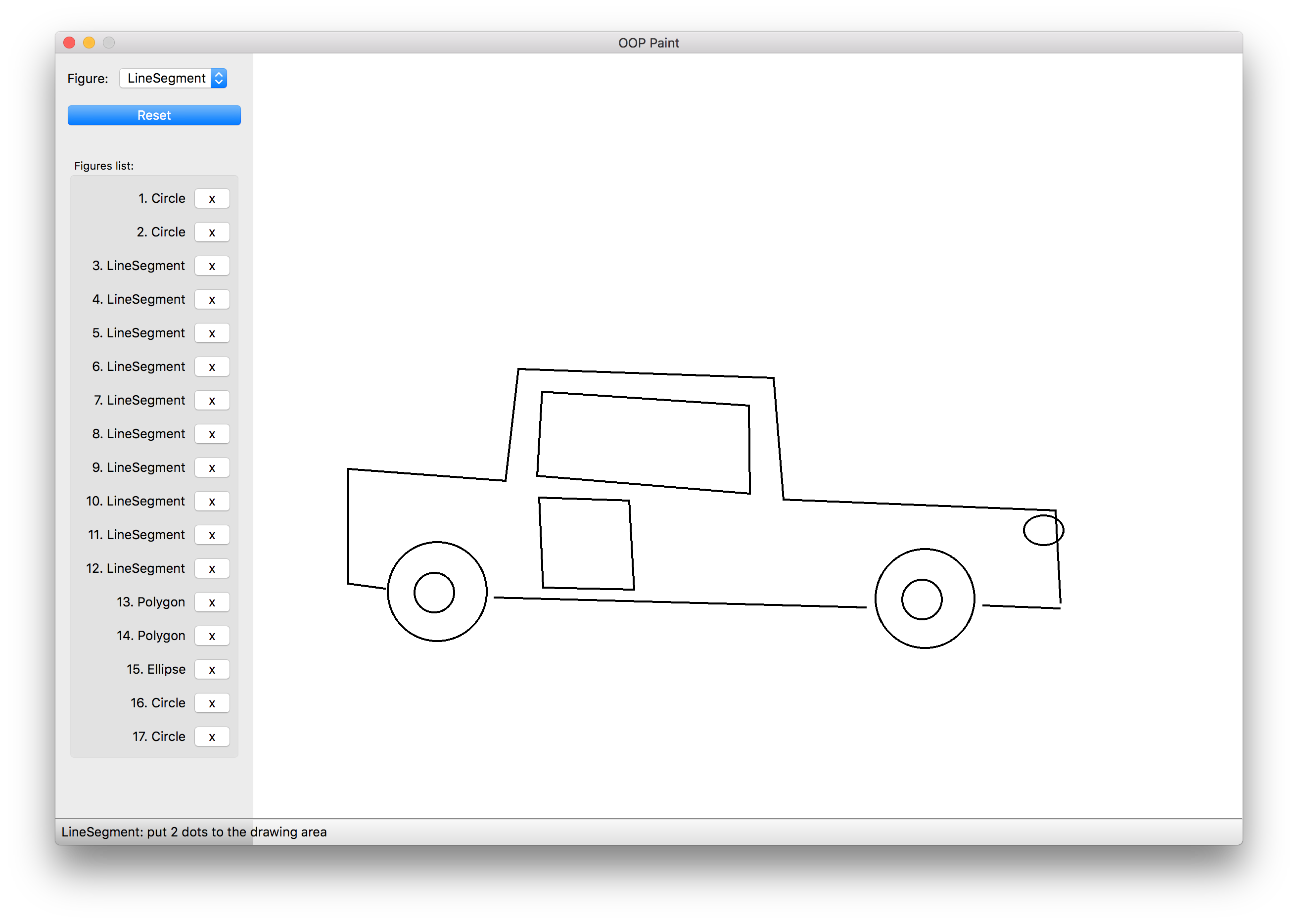
Task: Select the '17. Circle' list label
Action: click(x=159, y=736)
